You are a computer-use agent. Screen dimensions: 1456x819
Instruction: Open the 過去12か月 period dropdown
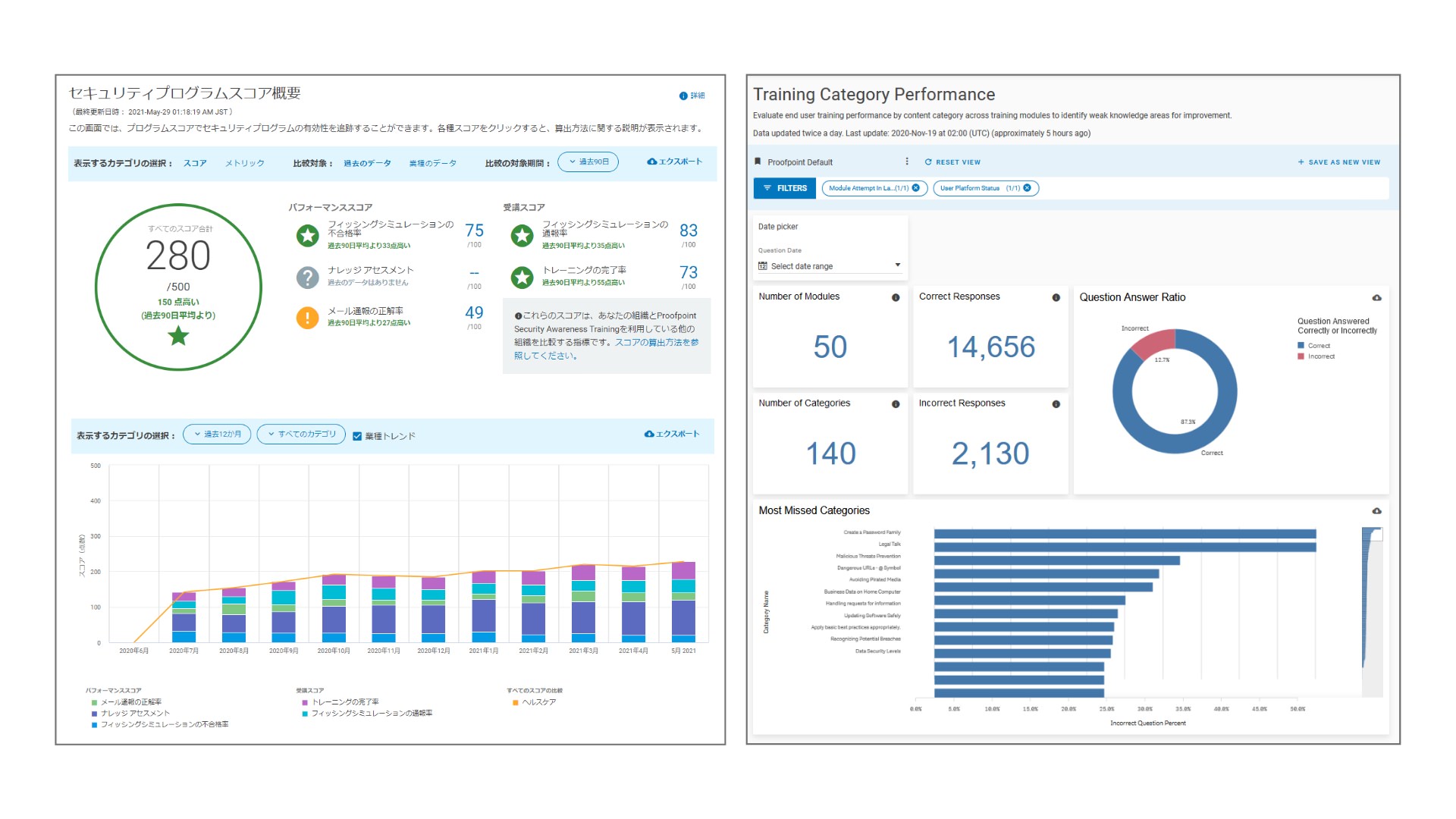pyautogui.click(x=217, y=435)
